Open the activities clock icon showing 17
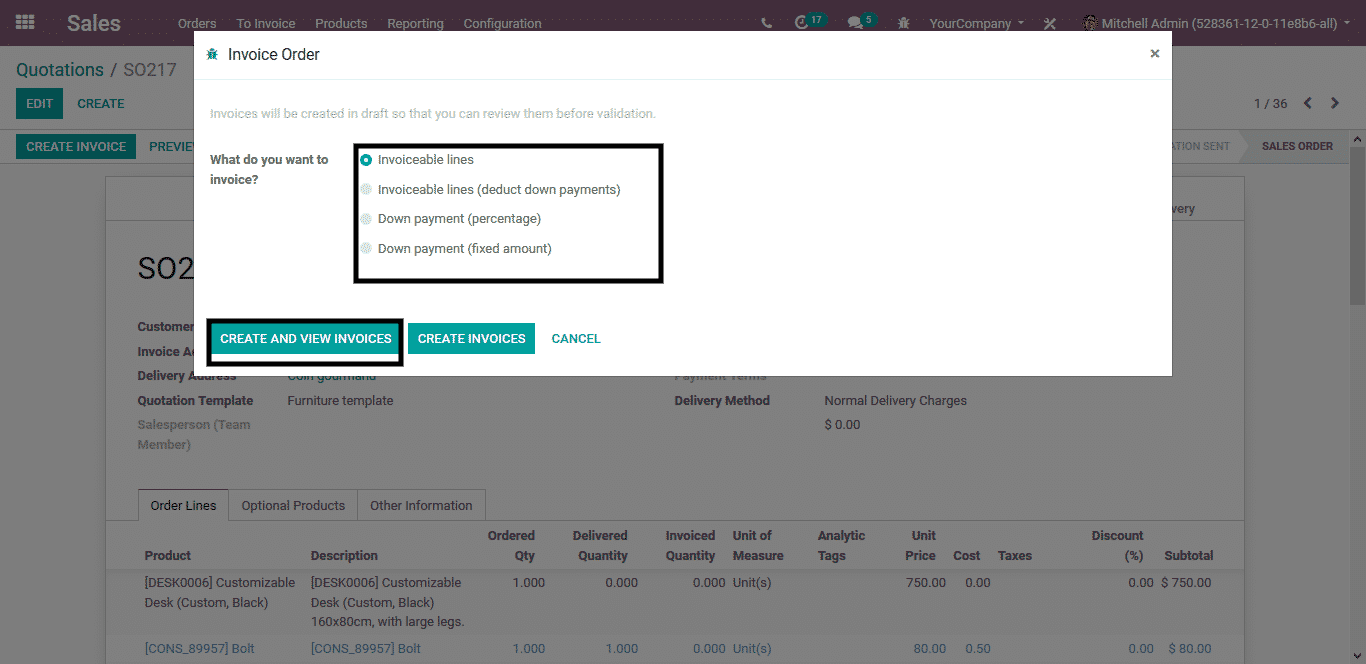This screenshot has height=664, width=1366. pyautogui.click(x=802, y=22)
